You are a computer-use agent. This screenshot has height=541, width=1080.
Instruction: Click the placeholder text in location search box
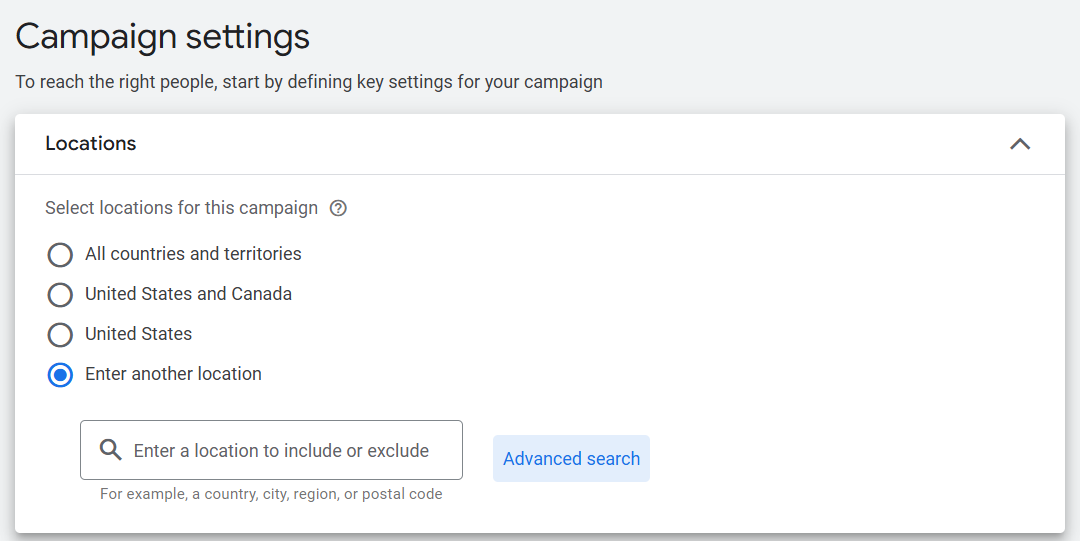[x=281, y=451]
